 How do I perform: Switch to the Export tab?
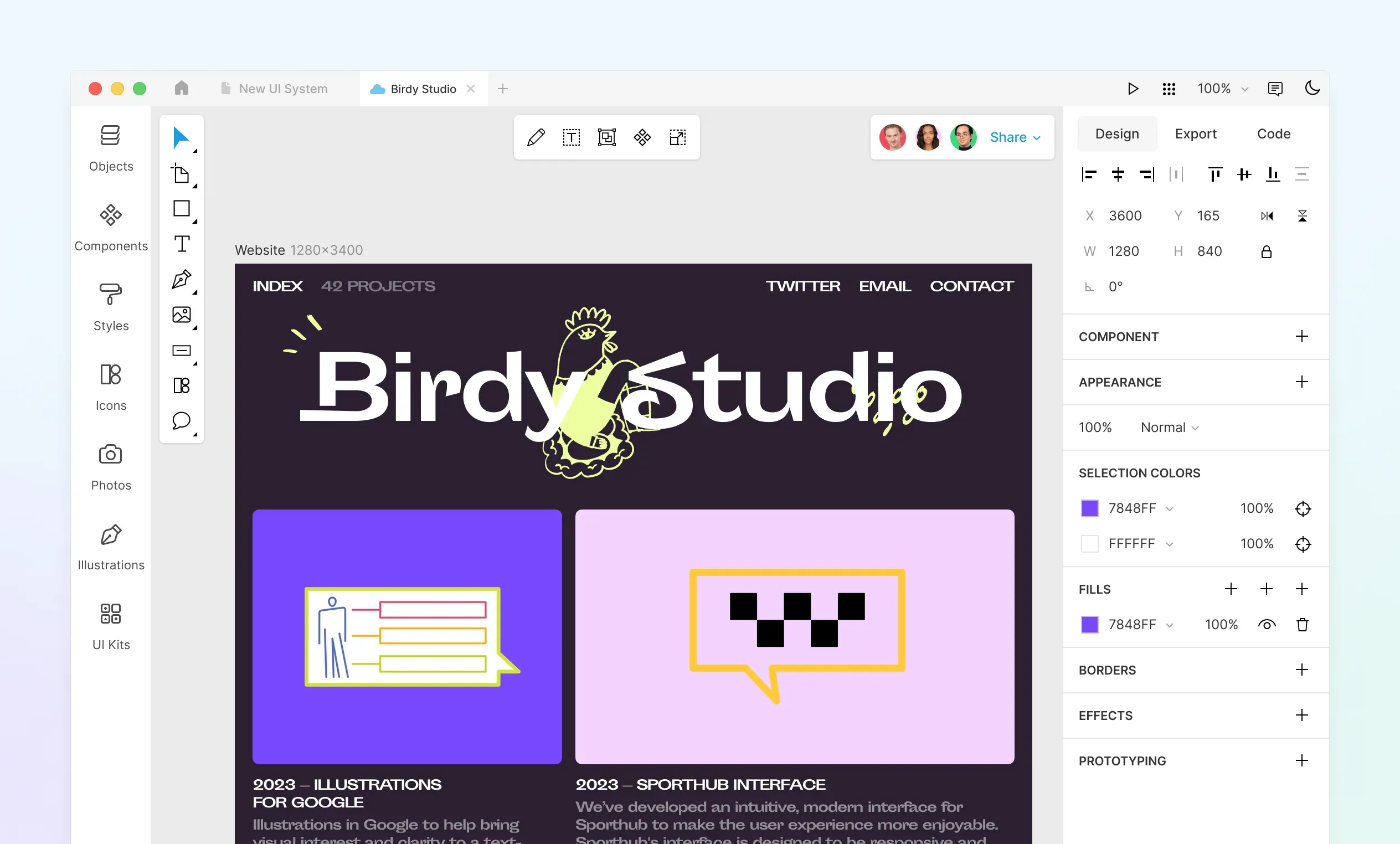[1196, 133]
